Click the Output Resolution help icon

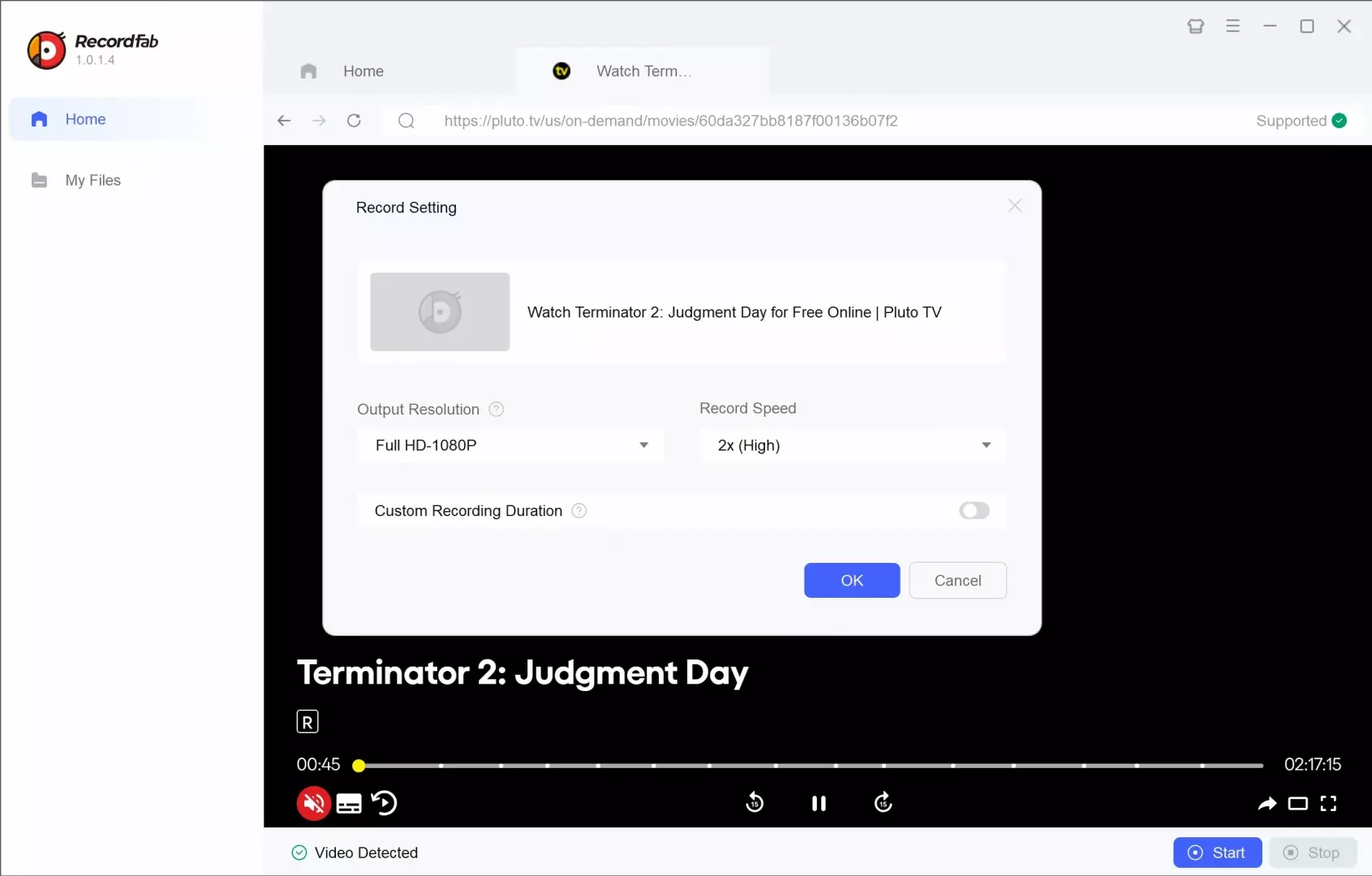(x=497, y=410)
